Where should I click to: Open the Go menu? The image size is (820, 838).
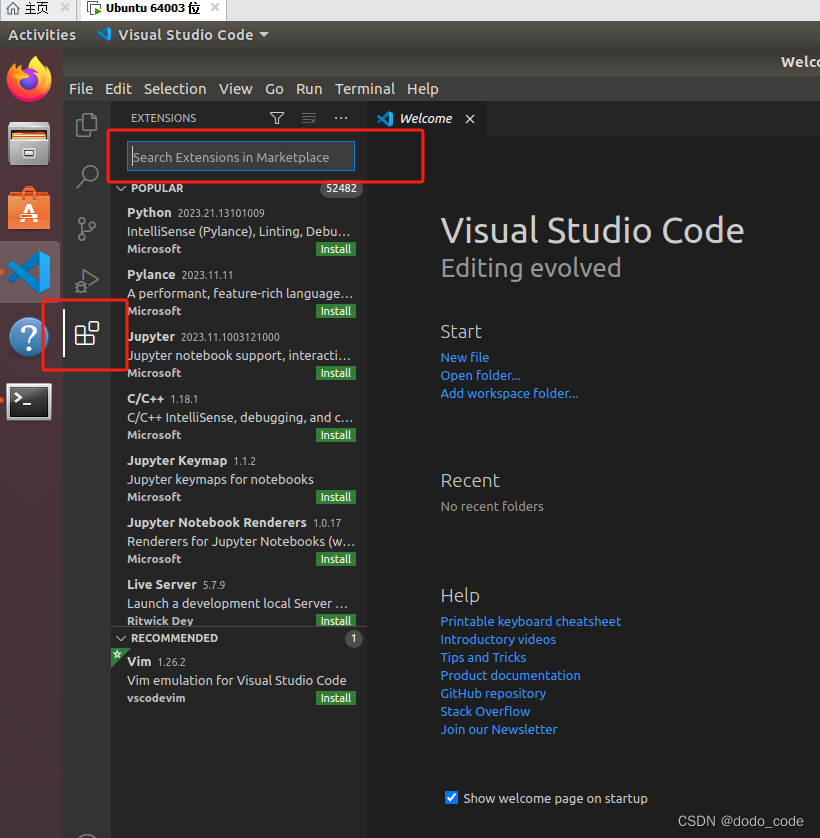(x=274, y=89)
